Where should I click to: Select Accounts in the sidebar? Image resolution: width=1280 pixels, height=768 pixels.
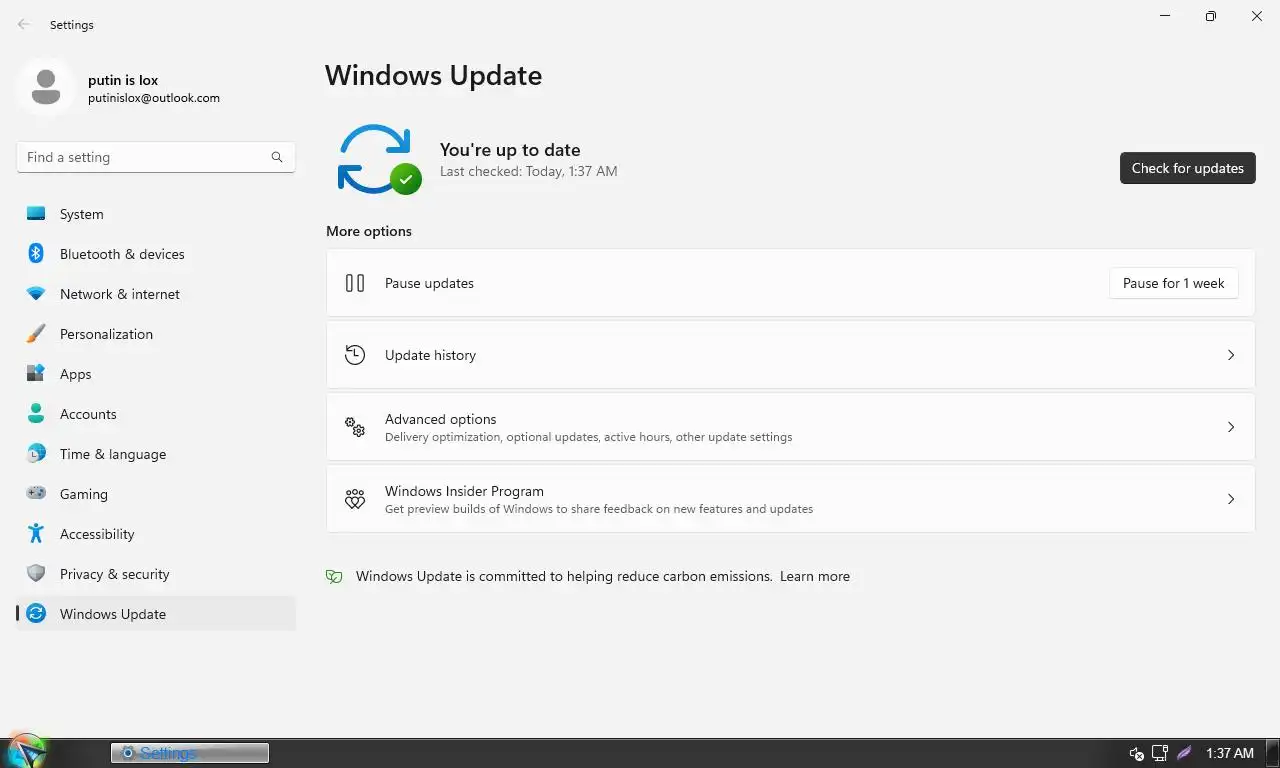(x=156, y=414)
